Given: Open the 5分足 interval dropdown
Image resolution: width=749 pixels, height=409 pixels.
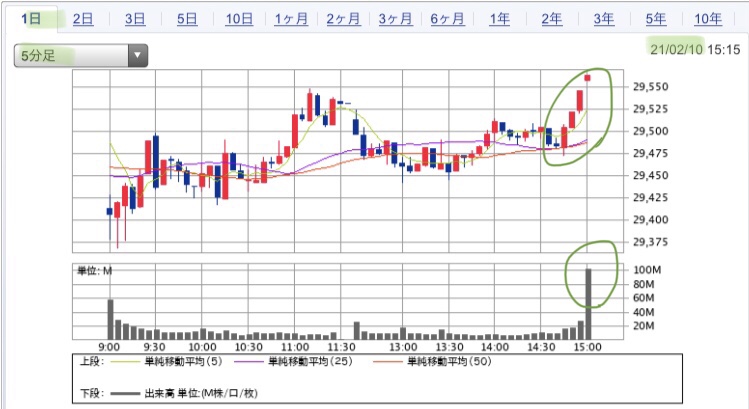Looking at the screenshot, I should (x=81, y=55).
